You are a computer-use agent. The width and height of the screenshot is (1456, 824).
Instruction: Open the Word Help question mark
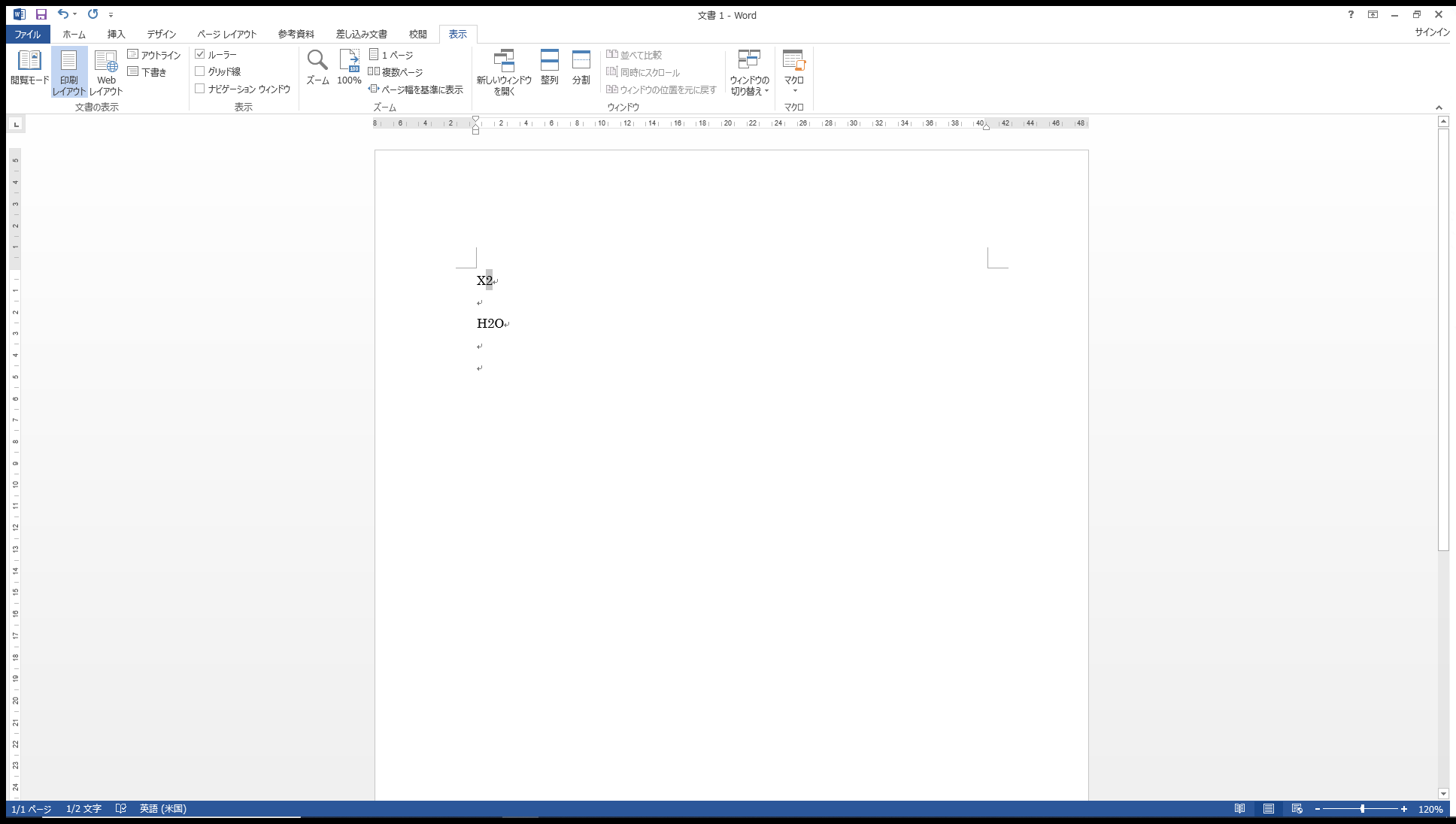1351,14
